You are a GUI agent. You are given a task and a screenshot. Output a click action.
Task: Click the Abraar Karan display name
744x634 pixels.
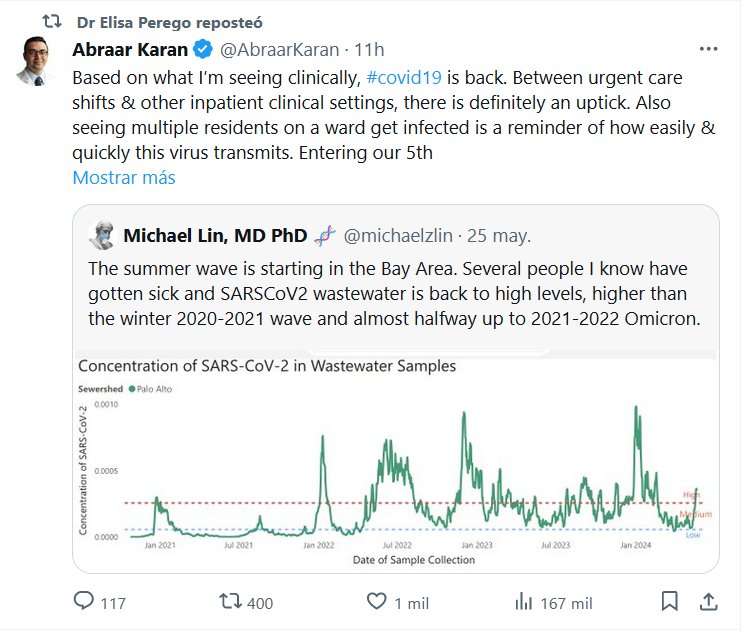pos(130,49)
